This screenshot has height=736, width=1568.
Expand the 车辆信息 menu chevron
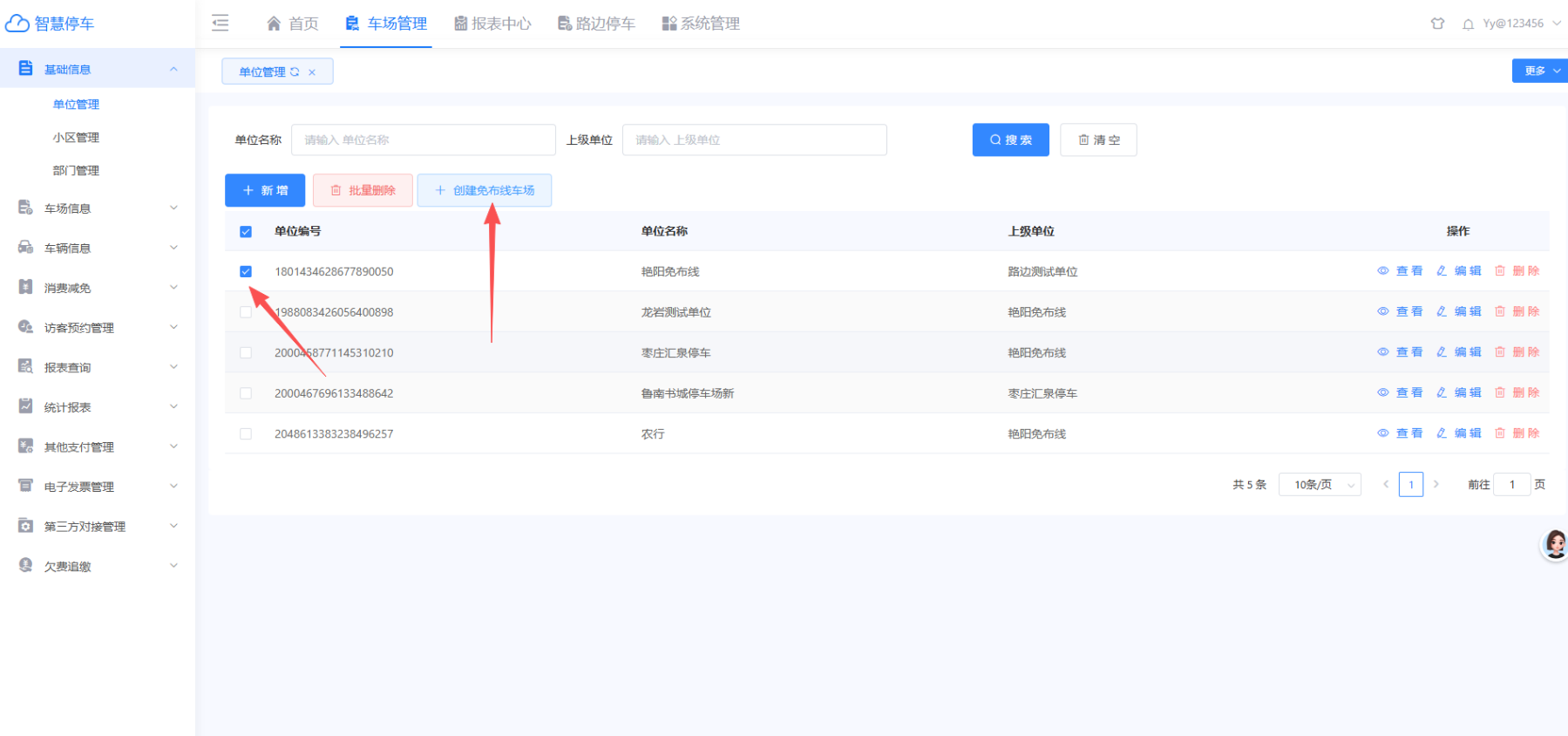point(173,248)
